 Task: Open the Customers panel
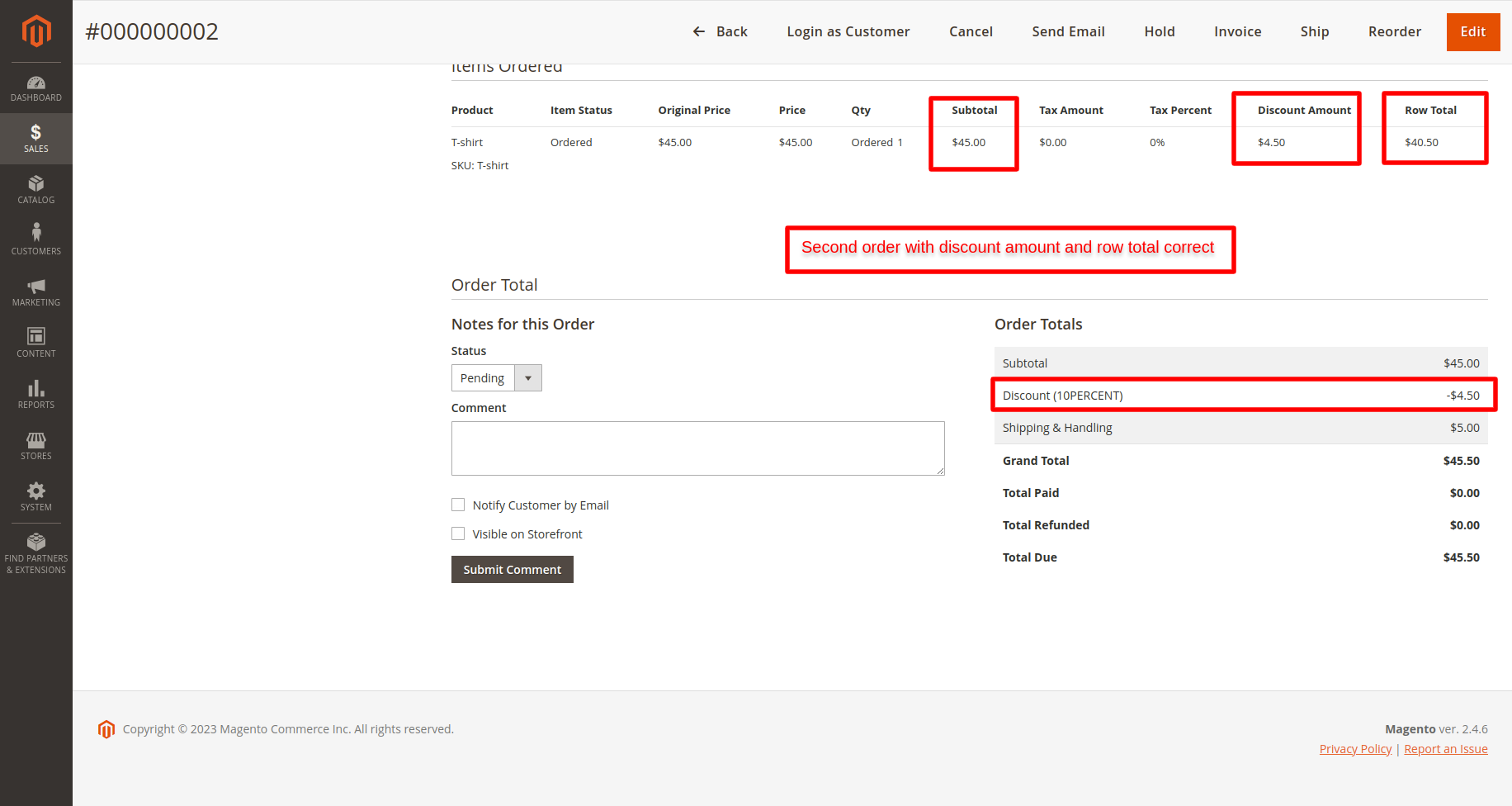click(x=35, y=239)
